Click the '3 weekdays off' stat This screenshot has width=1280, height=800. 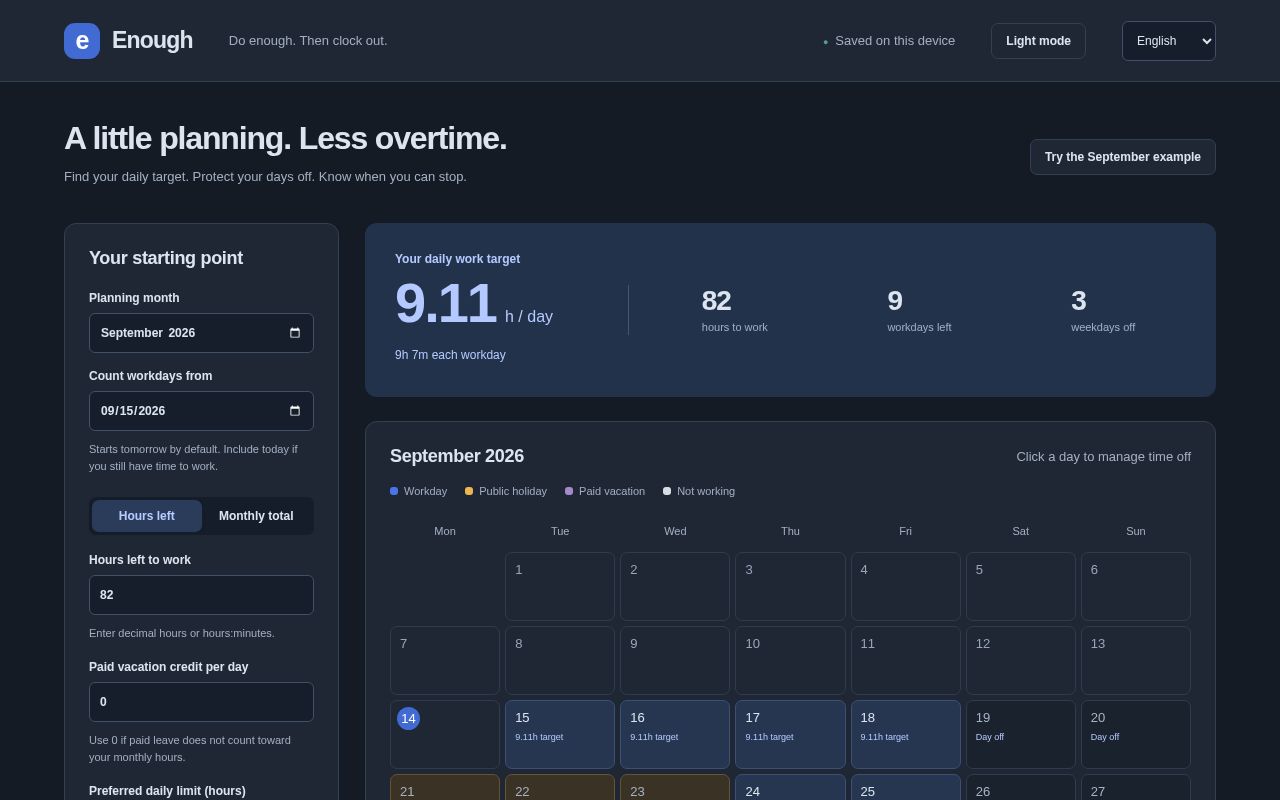coord(1103,310)
